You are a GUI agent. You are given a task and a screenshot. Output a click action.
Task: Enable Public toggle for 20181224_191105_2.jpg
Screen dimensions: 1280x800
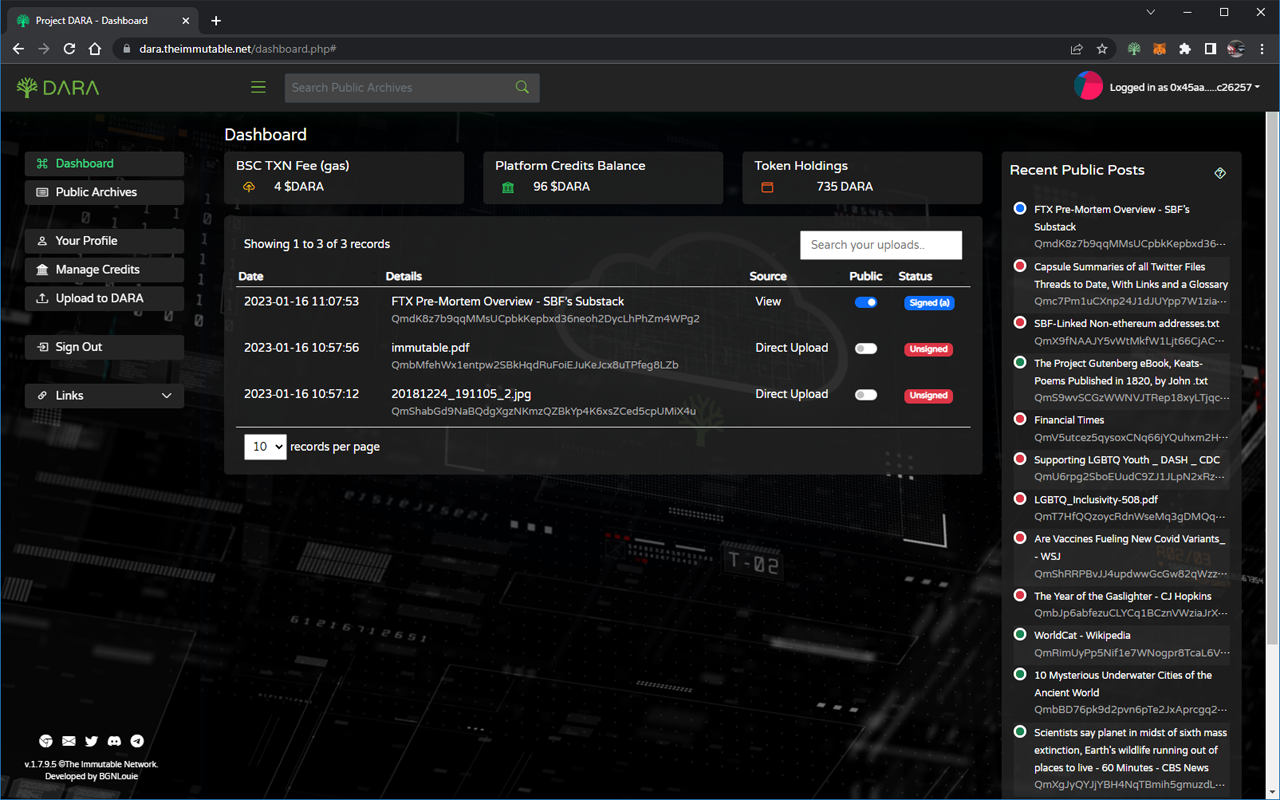point(866,395)
